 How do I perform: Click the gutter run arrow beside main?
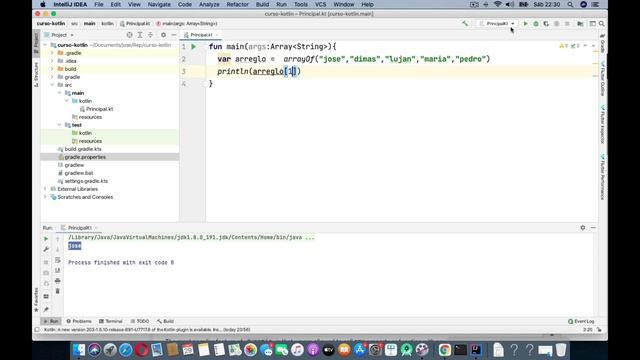[x=194, y=47]
